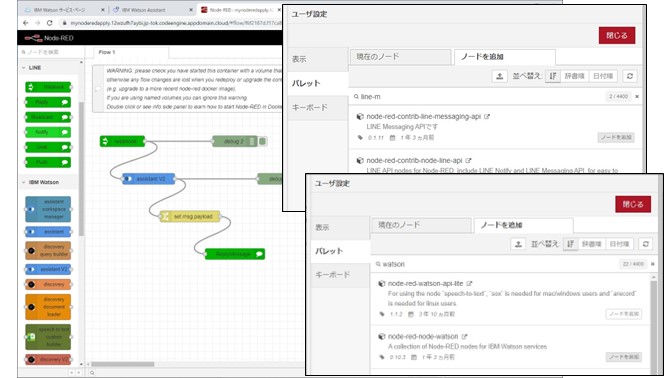Select the set msg.payload change node
Viewport: 672px width, 378px height.
[190, 216]
